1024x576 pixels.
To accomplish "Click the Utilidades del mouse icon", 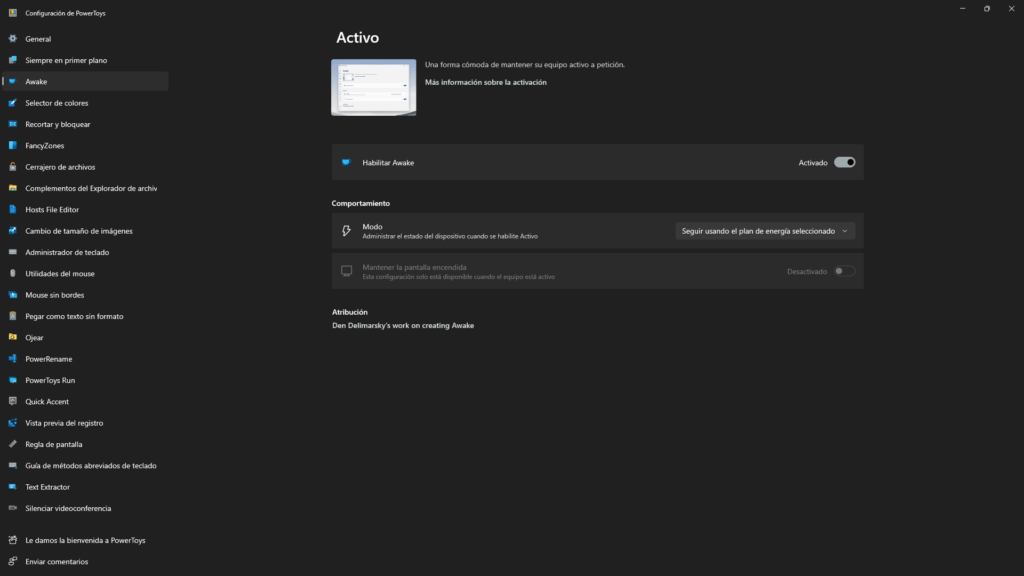I will [12, 274].
